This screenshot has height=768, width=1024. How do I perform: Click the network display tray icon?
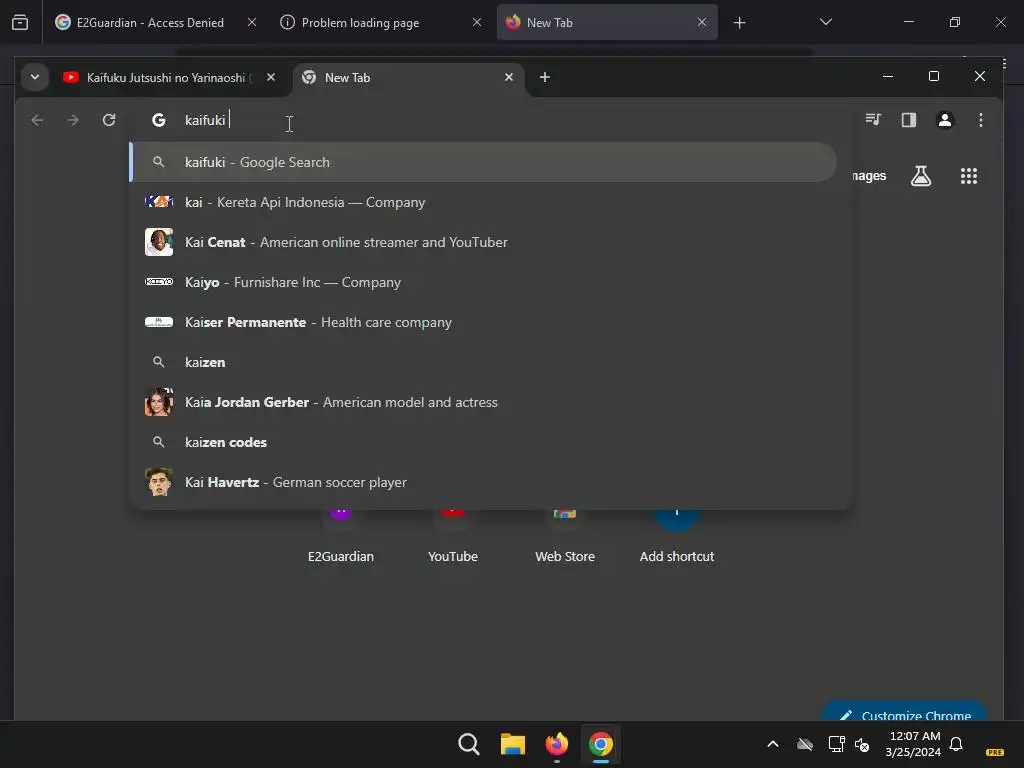point(836,744)
